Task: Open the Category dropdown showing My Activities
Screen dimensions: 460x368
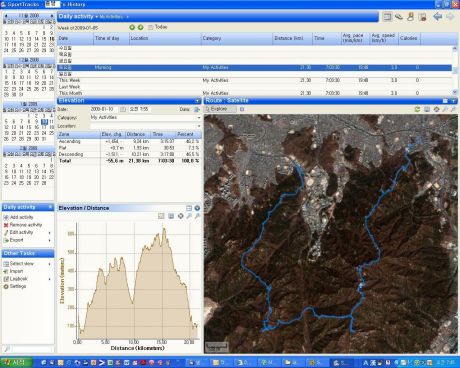Action: 145,118
